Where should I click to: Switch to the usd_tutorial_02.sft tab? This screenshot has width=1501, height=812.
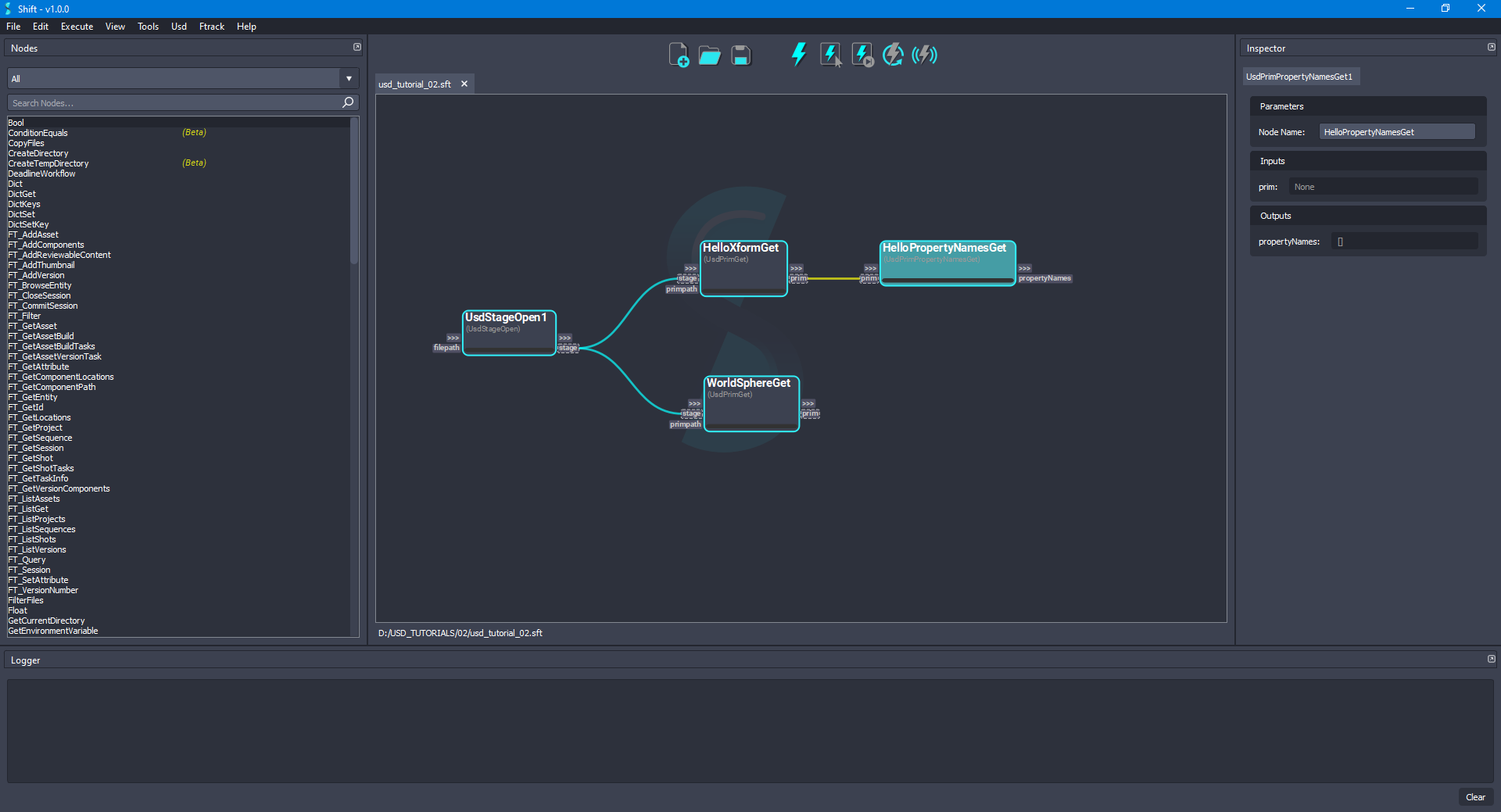(x=415, y=84)
